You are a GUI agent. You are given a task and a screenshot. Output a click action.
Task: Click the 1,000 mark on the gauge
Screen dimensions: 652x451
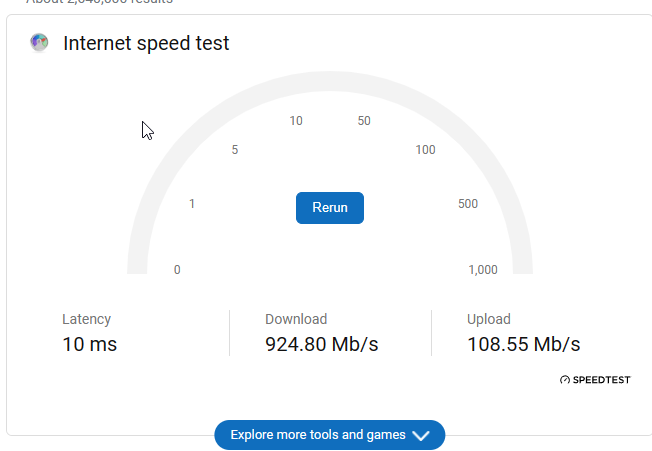[483, 270]
